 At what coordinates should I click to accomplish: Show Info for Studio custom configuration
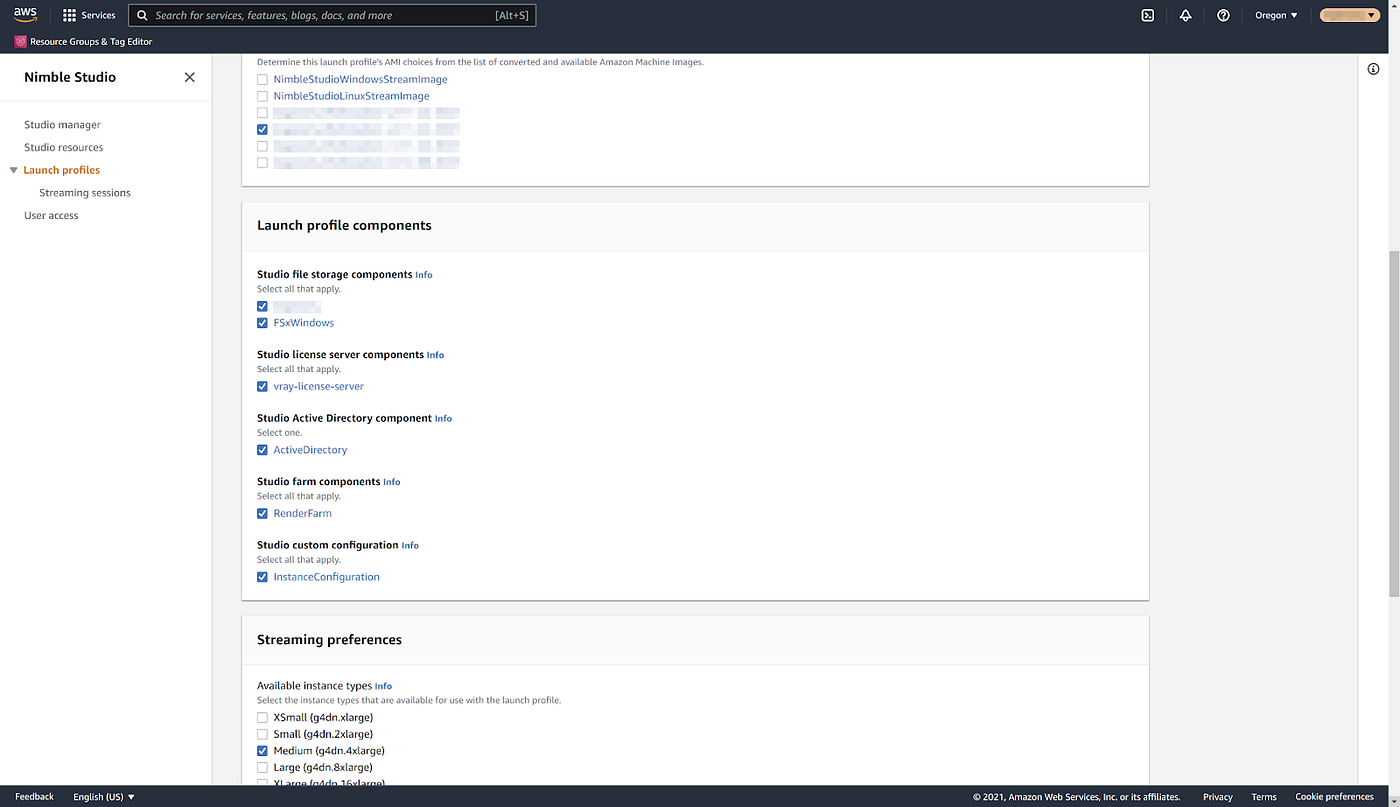410,546
